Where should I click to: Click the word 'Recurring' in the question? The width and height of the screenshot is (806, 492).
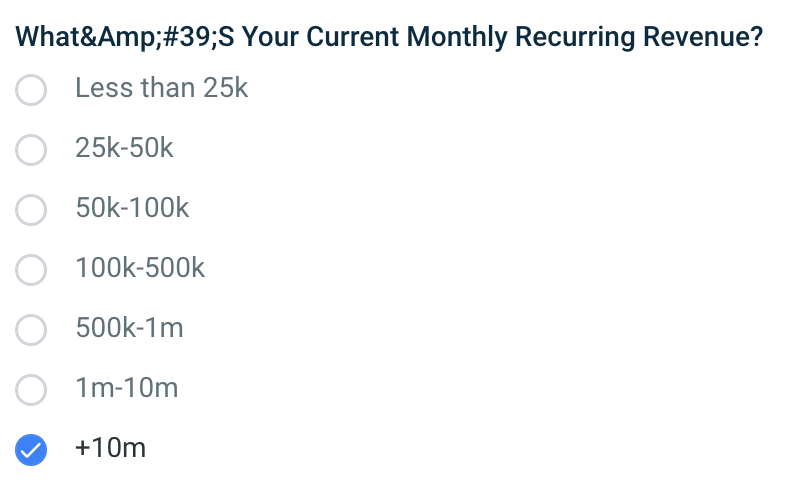pyautogui.click(x=575, y=37)
